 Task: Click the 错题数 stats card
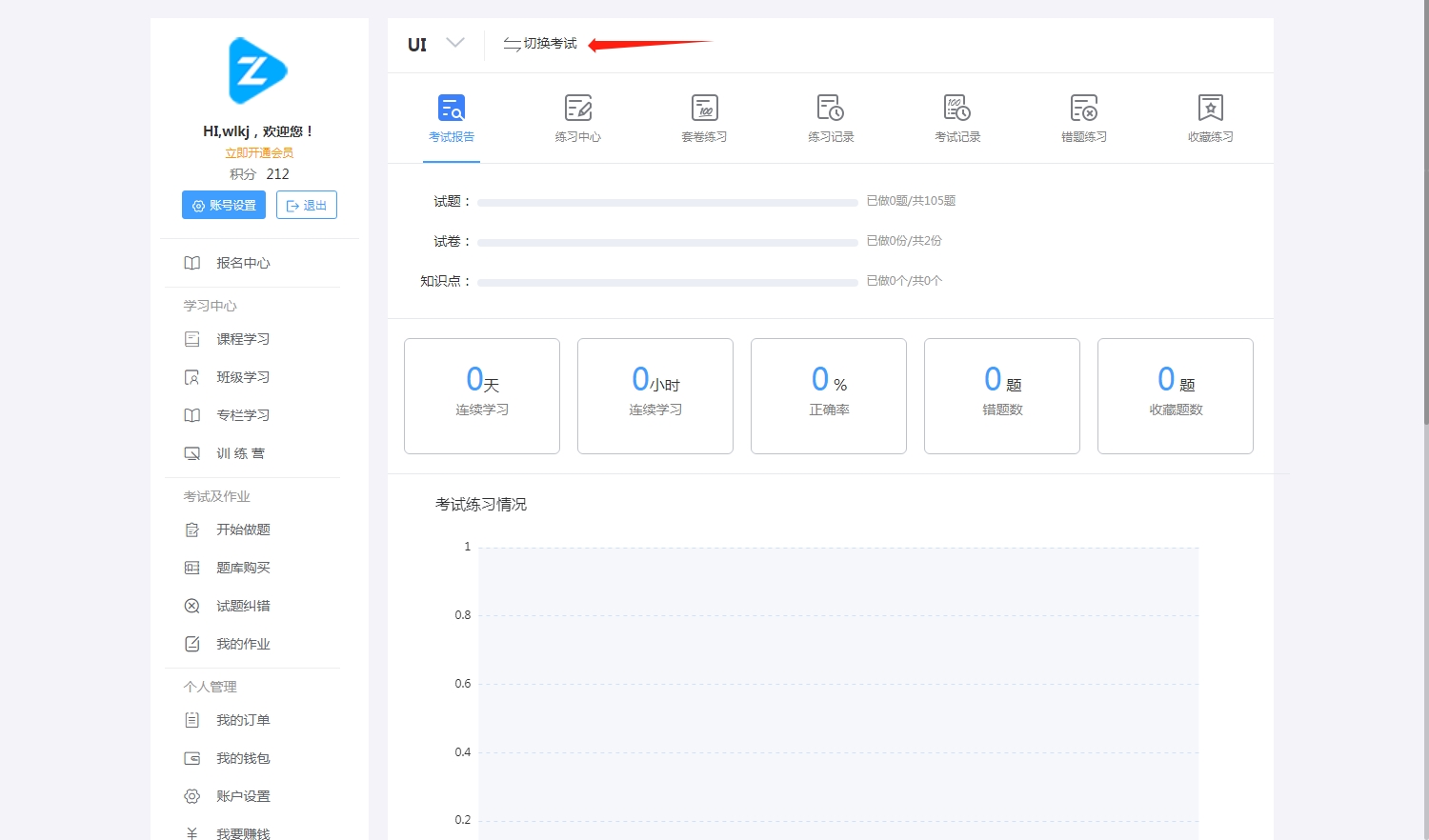1002,396
